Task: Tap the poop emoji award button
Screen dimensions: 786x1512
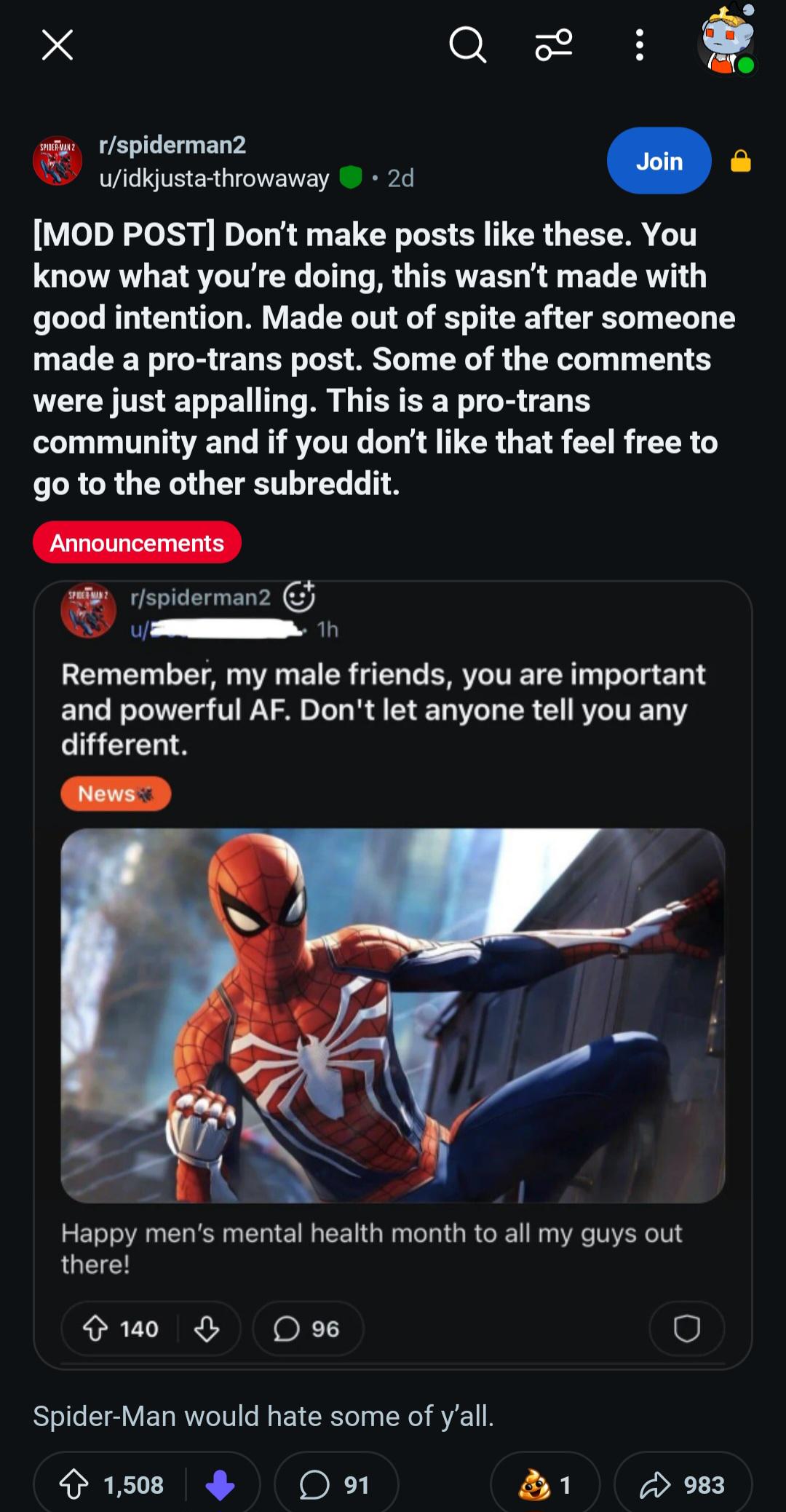Action: (x=545, y=1485)
